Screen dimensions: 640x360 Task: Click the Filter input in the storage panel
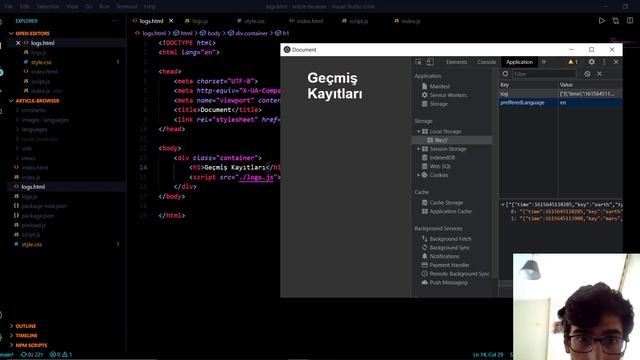[x=544, y=74]
